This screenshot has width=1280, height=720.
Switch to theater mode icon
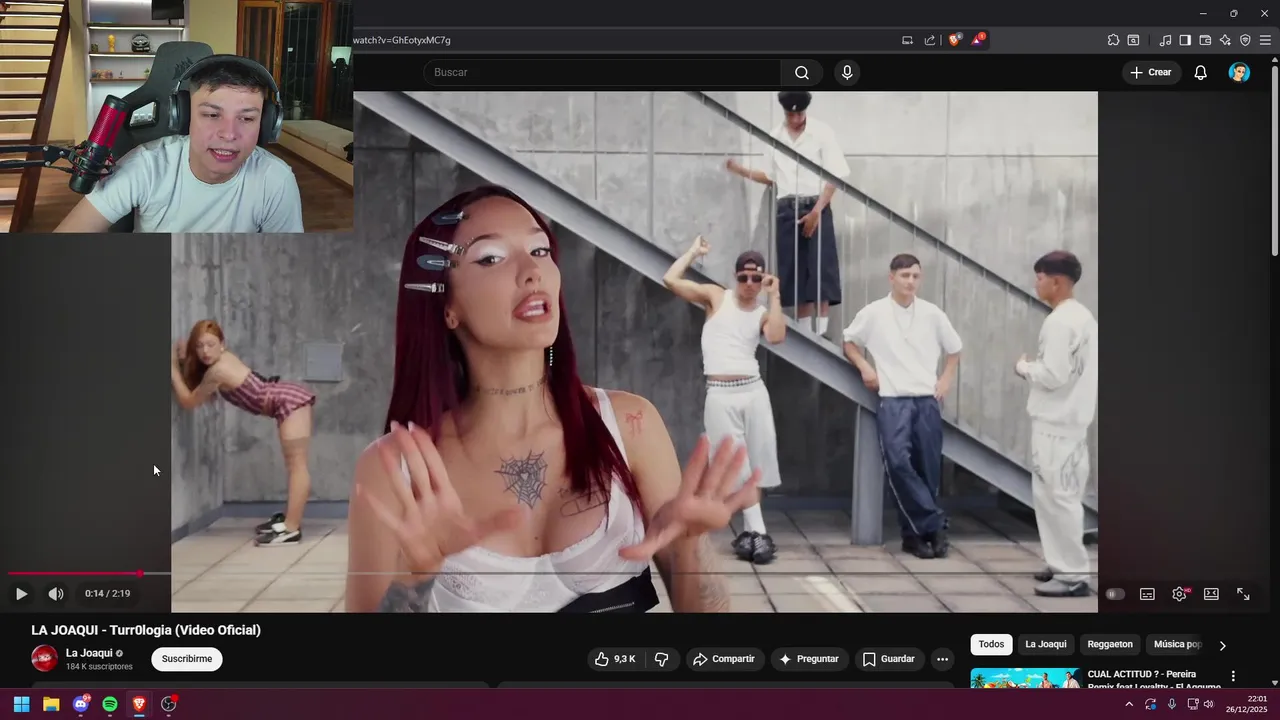(x=1211, y=594)
